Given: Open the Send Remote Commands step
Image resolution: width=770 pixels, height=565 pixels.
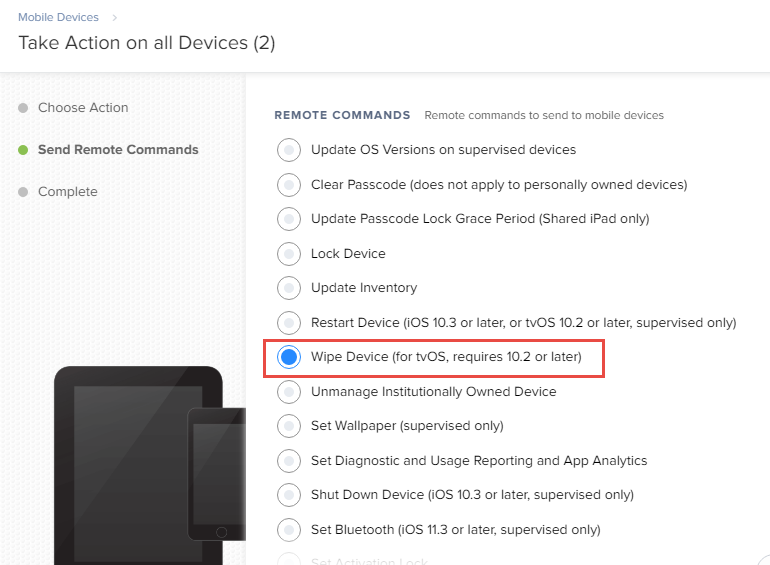Looking at the screenshot, I should tap(118, 150).
